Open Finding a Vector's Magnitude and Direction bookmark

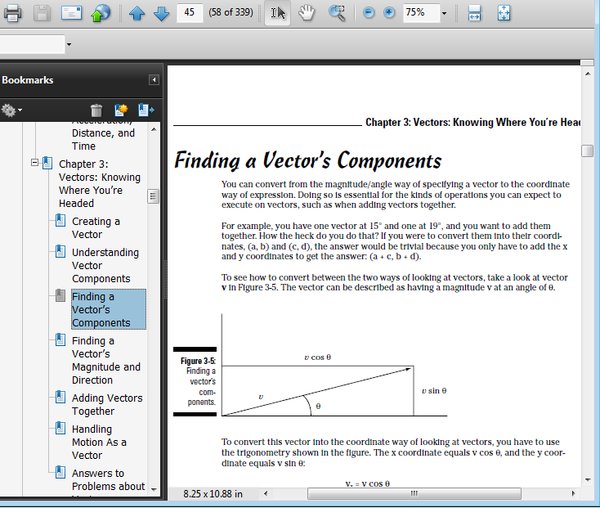(x=106, y=360)
